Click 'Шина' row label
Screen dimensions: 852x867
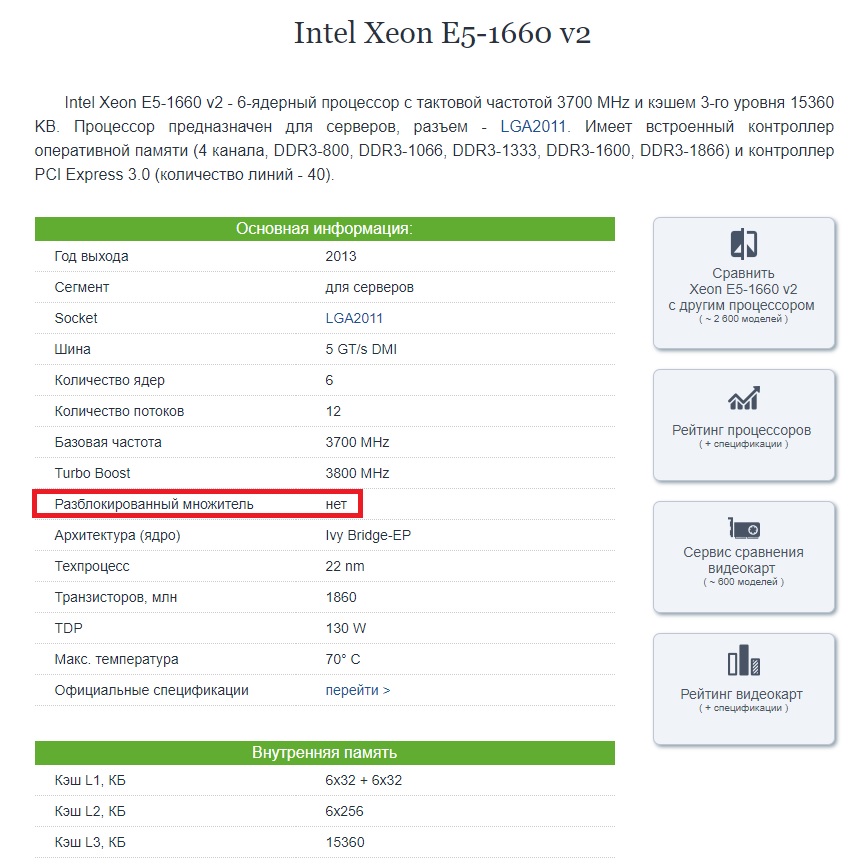pos(72,349)
